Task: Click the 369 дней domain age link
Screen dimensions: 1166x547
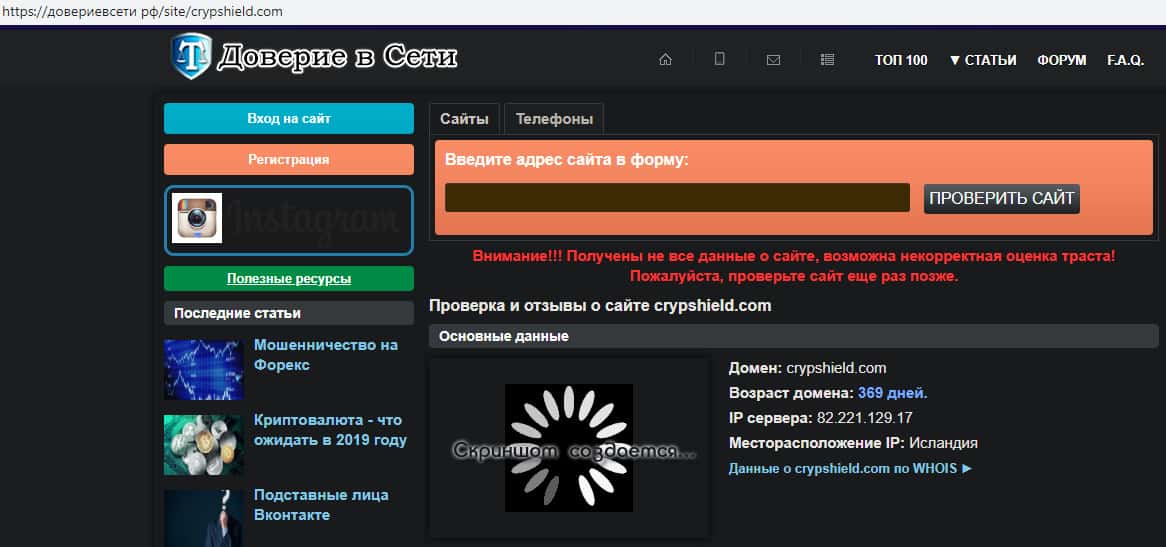Action: point(892,393)
